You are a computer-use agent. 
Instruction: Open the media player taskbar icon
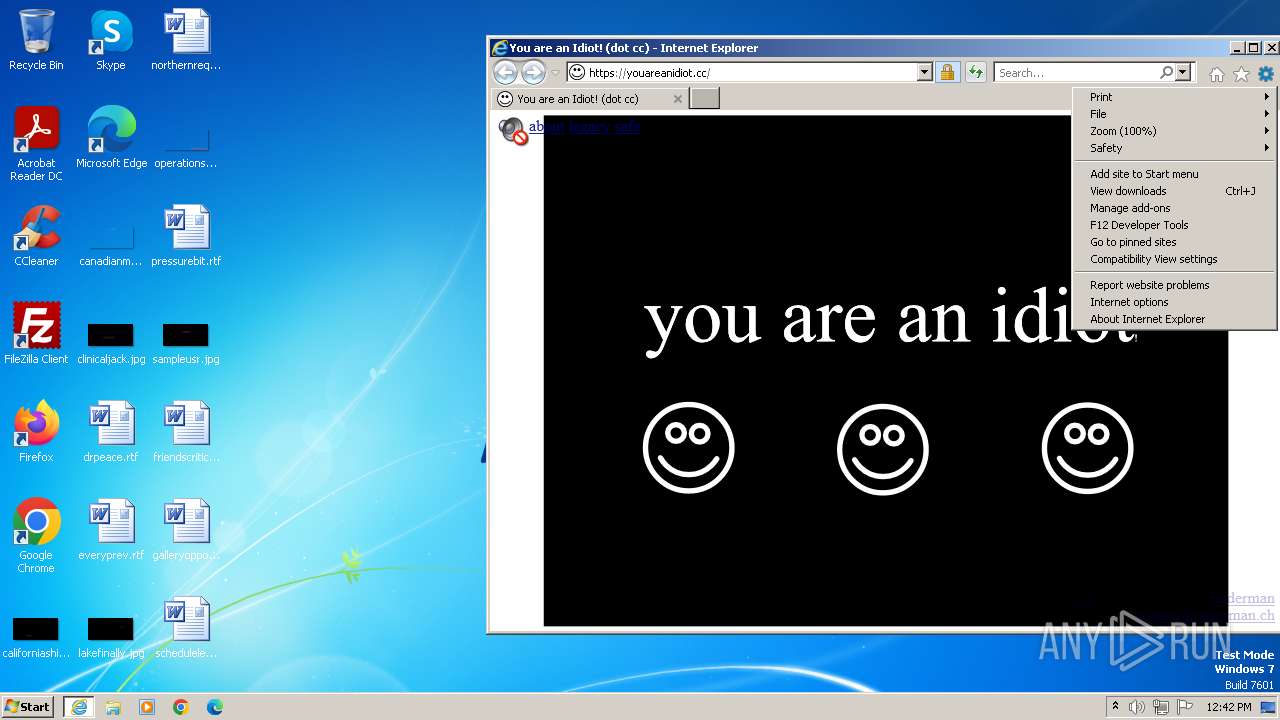(x=147, y=707)
